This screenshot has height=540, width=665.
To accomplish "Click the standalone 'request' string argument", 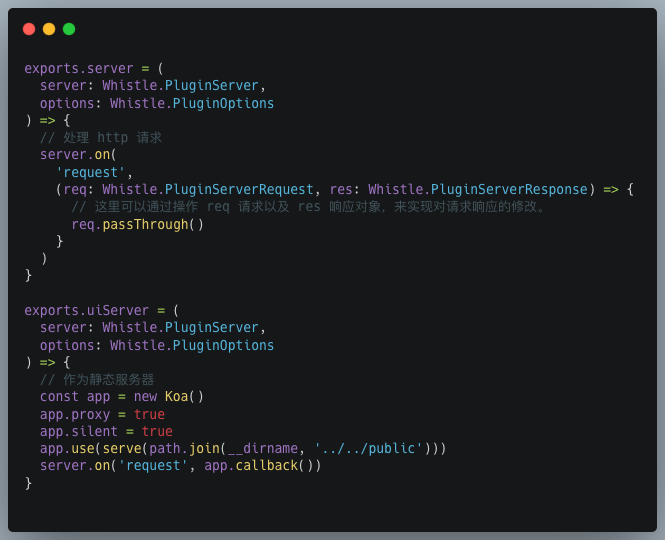I will tap(90, 173).
